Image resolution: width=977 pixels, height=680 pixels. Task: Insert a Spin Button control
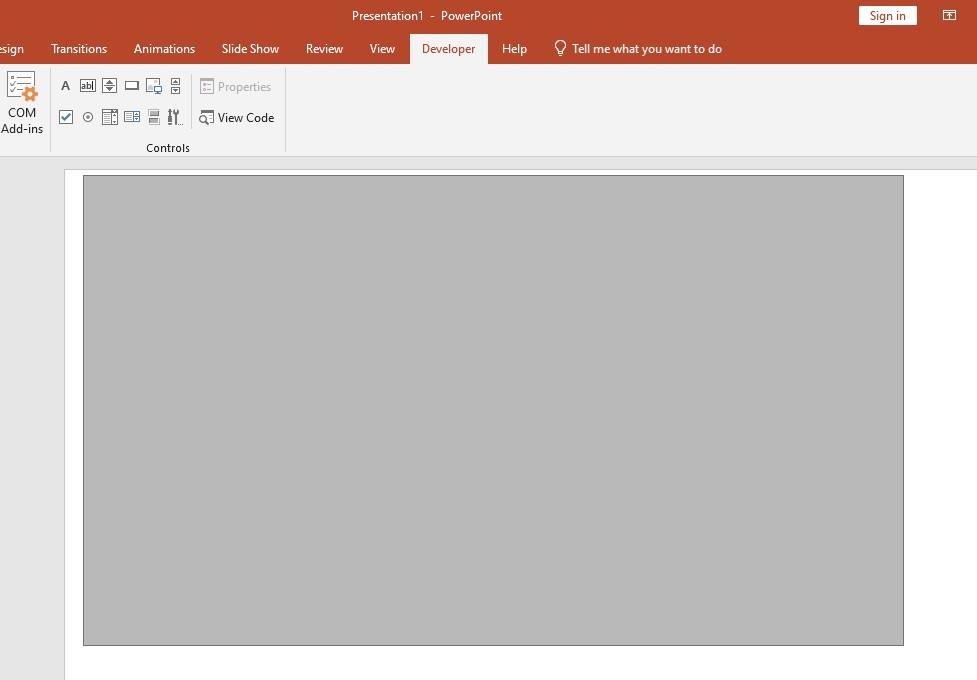(x=110, y=86)
